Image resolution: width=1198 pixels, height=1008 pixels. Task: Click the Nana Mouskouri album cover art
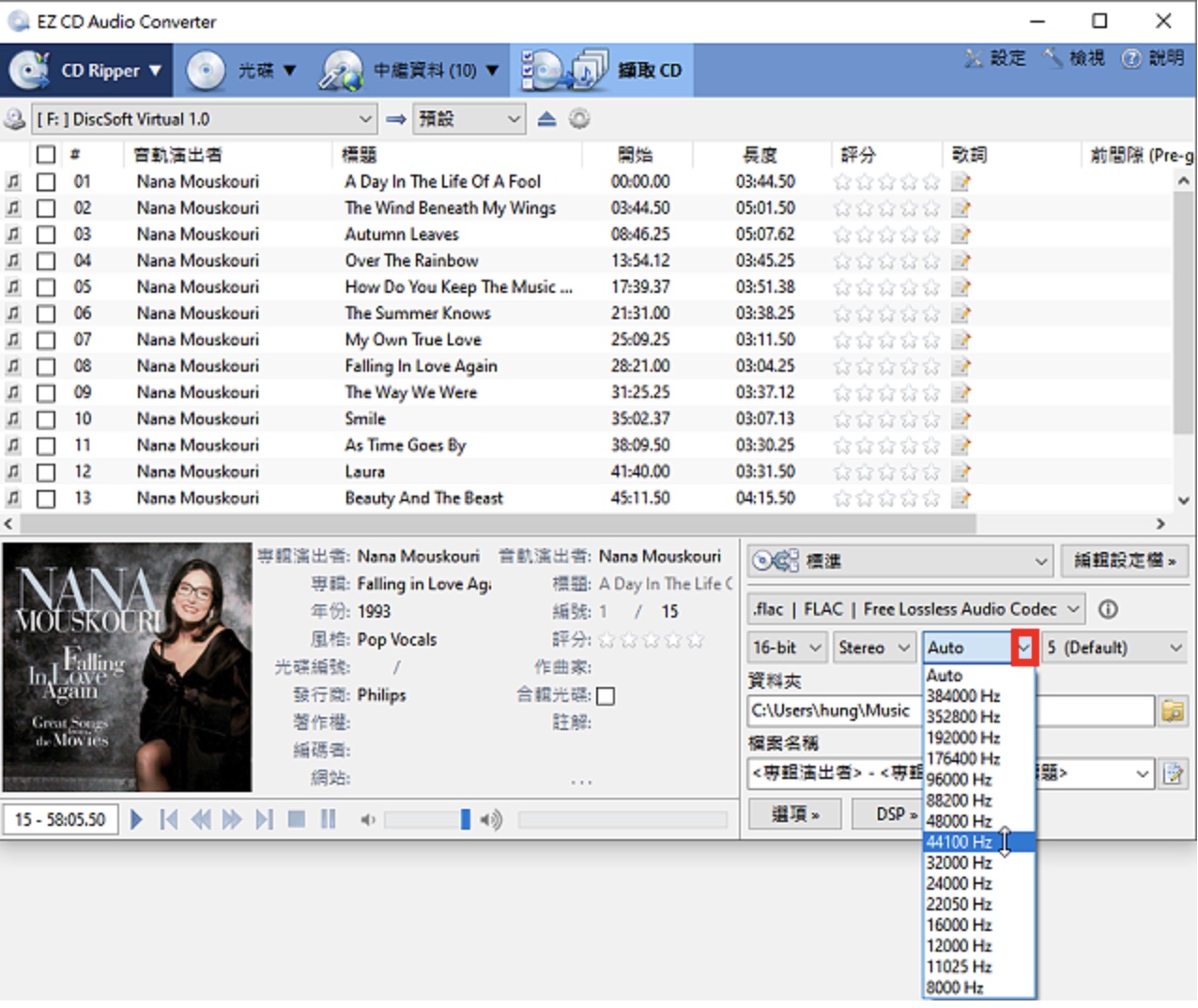(128, 667)
